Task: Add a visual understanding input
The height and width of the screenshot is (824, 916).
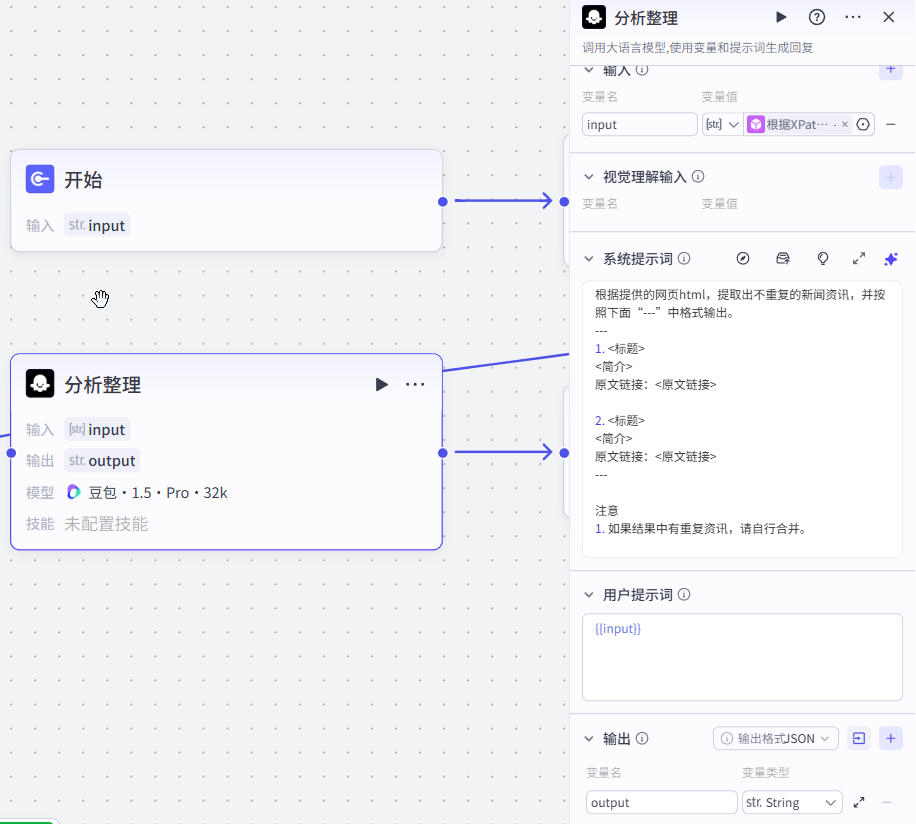Action: point(891,177)
